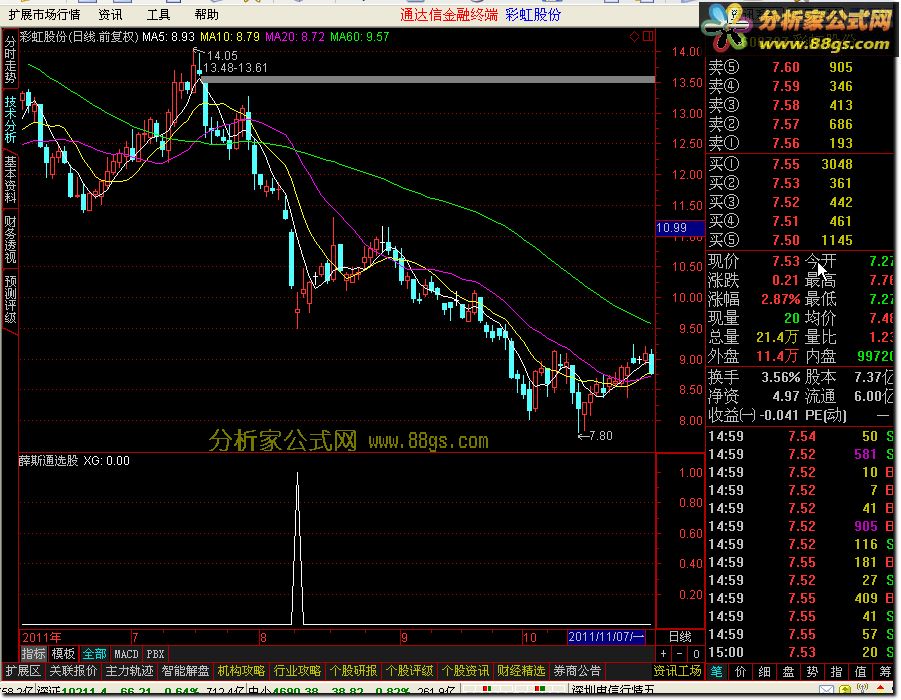
Task: Open 智能解盘 panel
Action: click(x=185, y=671)
